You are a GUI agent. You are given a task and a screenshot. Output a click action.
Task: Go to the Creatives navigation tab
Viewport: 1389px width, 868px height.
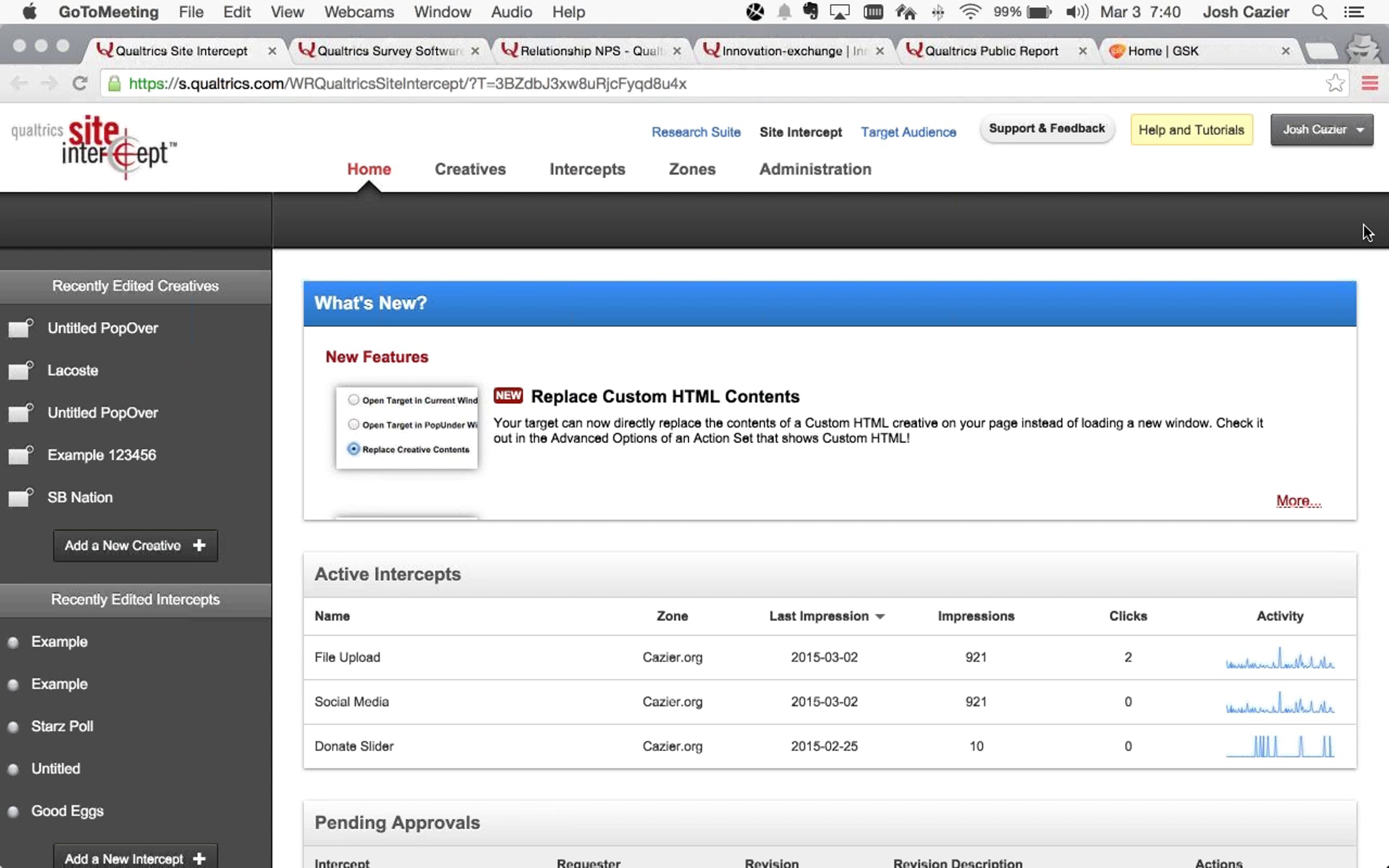470,169
